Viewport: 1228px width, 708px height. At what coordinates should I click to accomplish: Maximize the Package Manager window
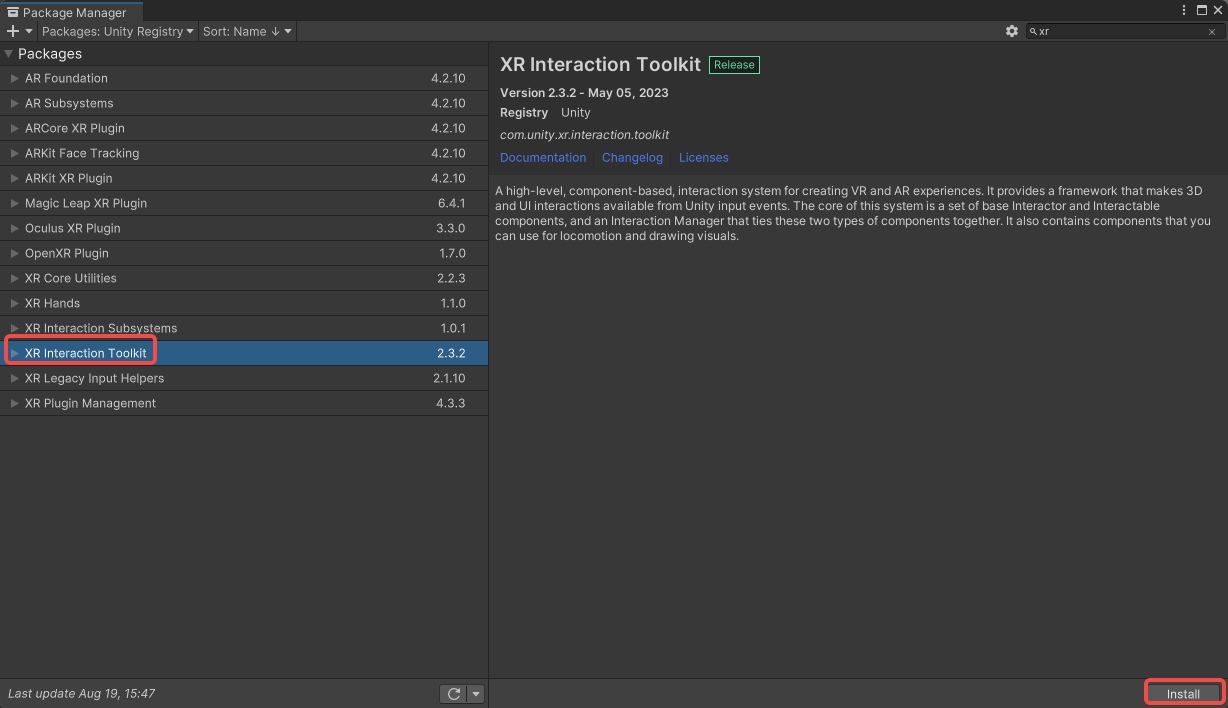pos(1201,11)
